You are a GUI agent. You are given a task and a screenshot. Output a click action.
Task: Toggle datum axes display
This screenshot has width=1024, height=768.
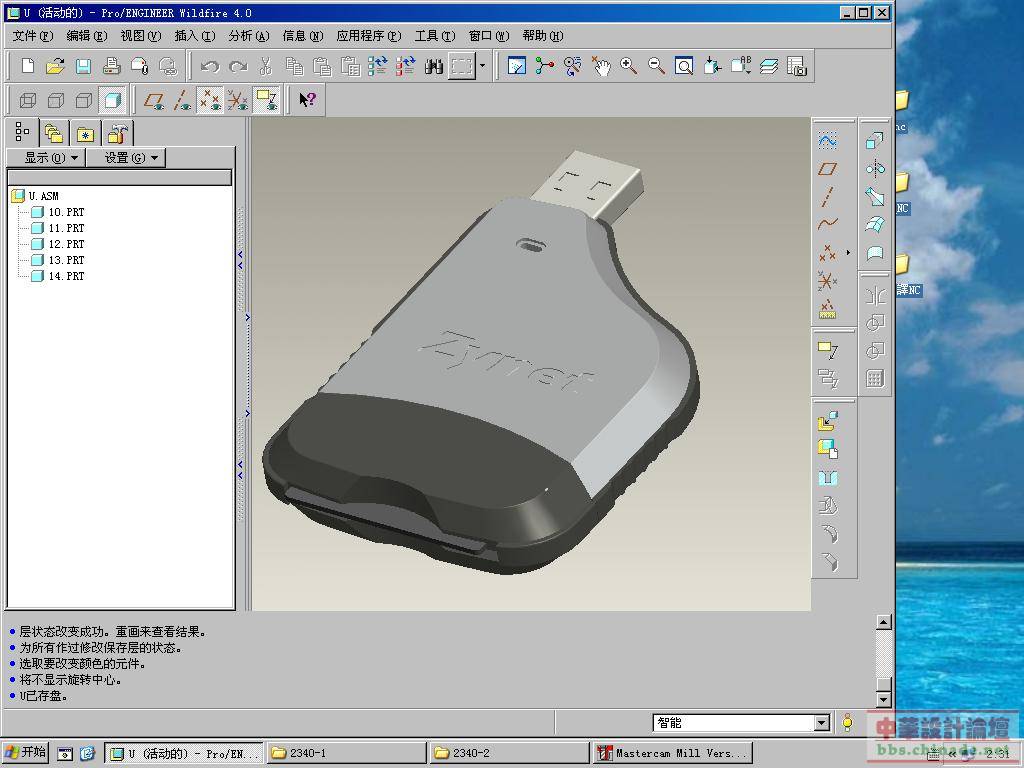pos(182,100)
